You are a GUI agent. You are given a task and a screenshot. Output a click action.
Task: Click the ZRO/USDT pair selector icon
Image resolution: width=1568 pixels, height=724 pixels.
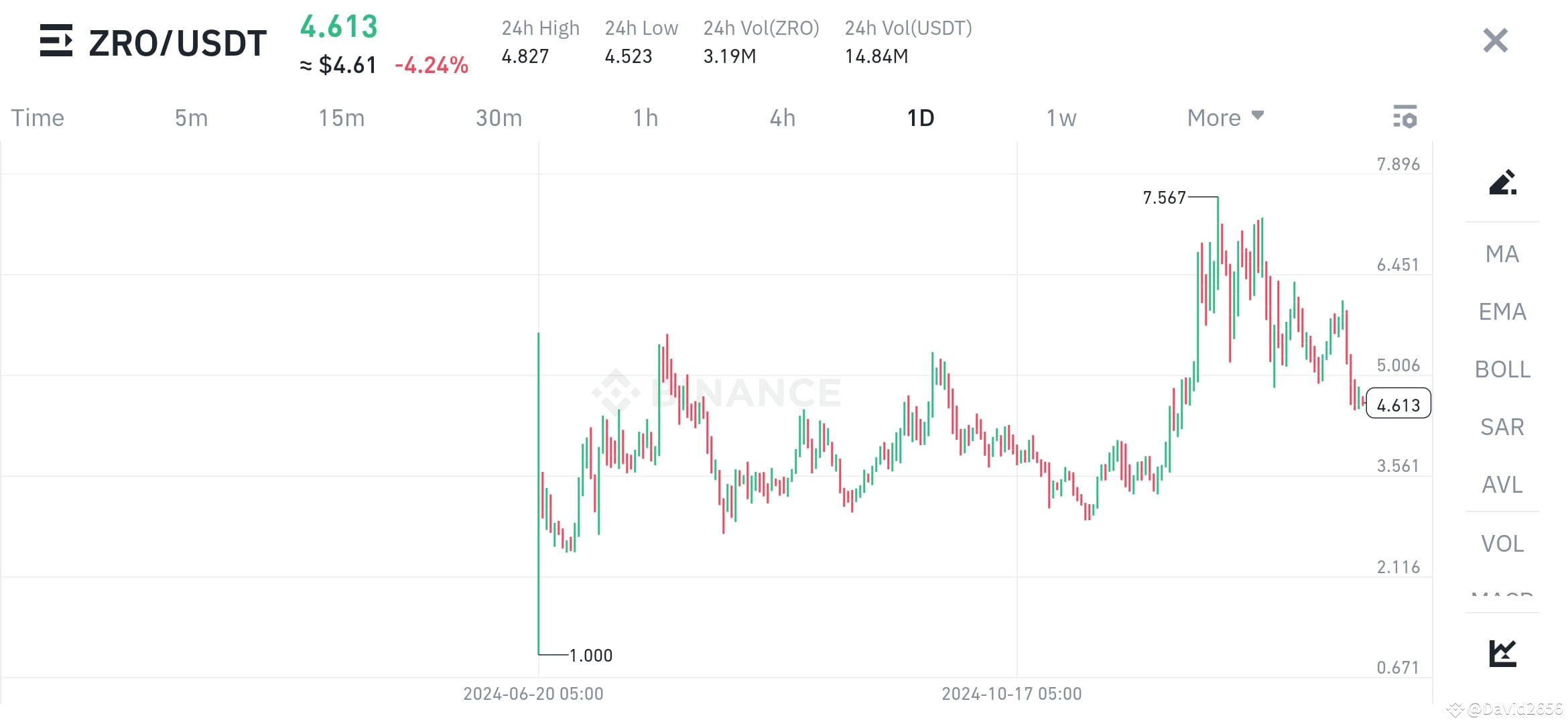click(57, 42)
